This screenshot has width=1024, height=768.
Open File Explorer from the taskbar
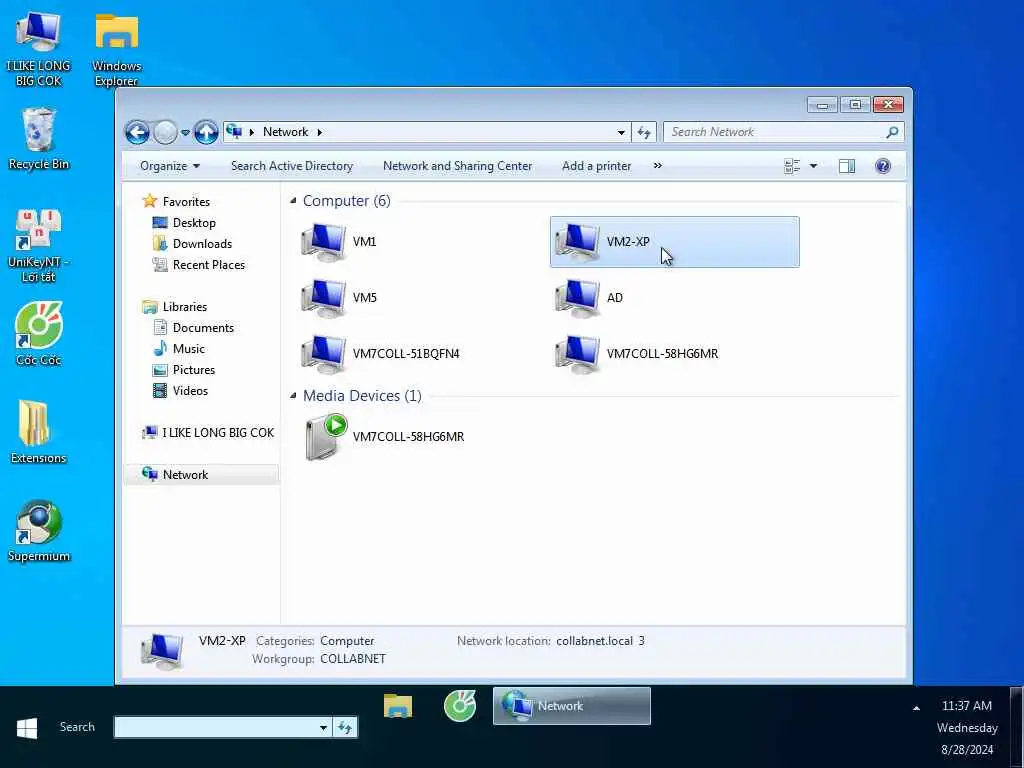398,706
